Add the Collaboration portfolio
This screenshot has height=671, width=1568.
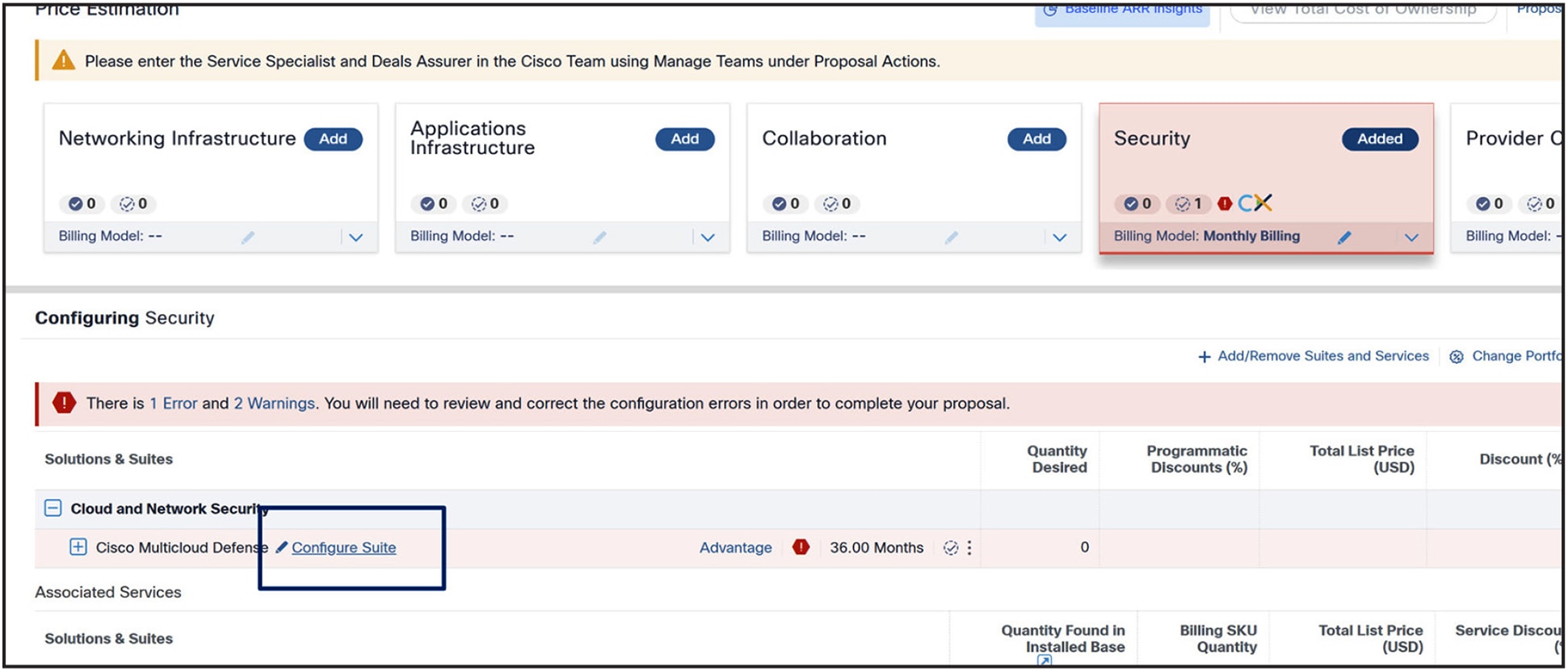point(1036,139)
